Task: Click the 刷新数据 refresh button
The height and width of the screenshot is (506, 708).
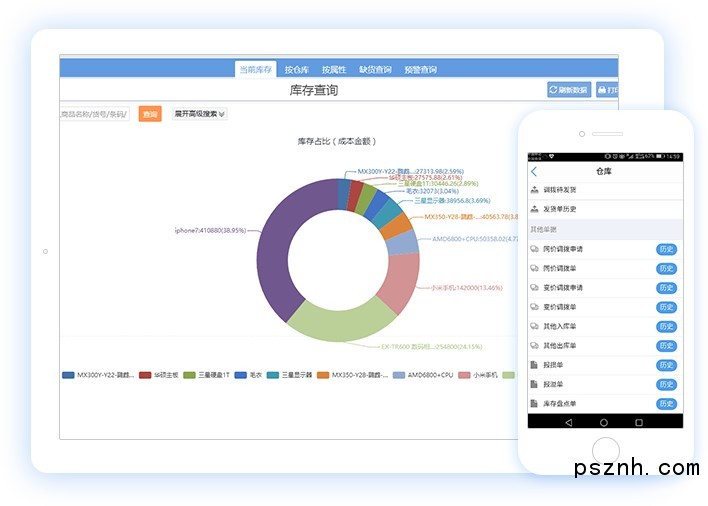Action: coord(568,90)
